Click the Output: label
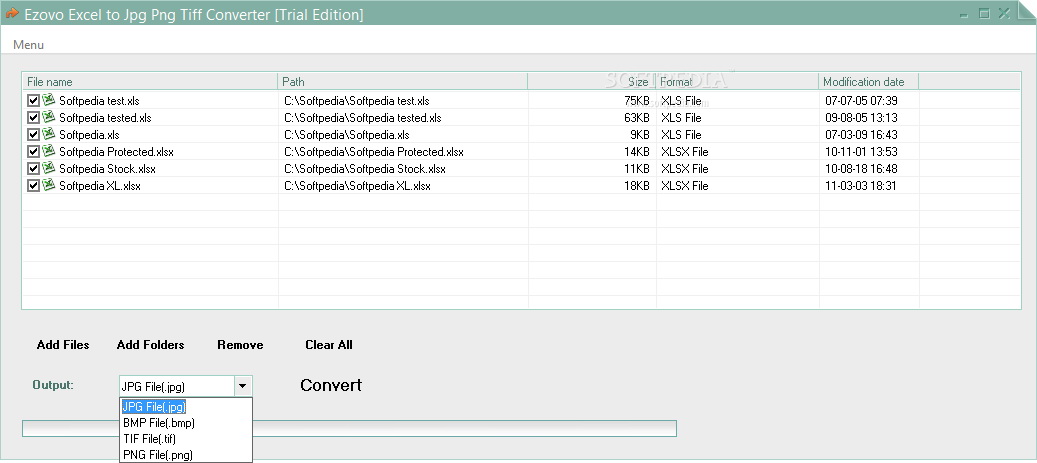 coord(53,385)
